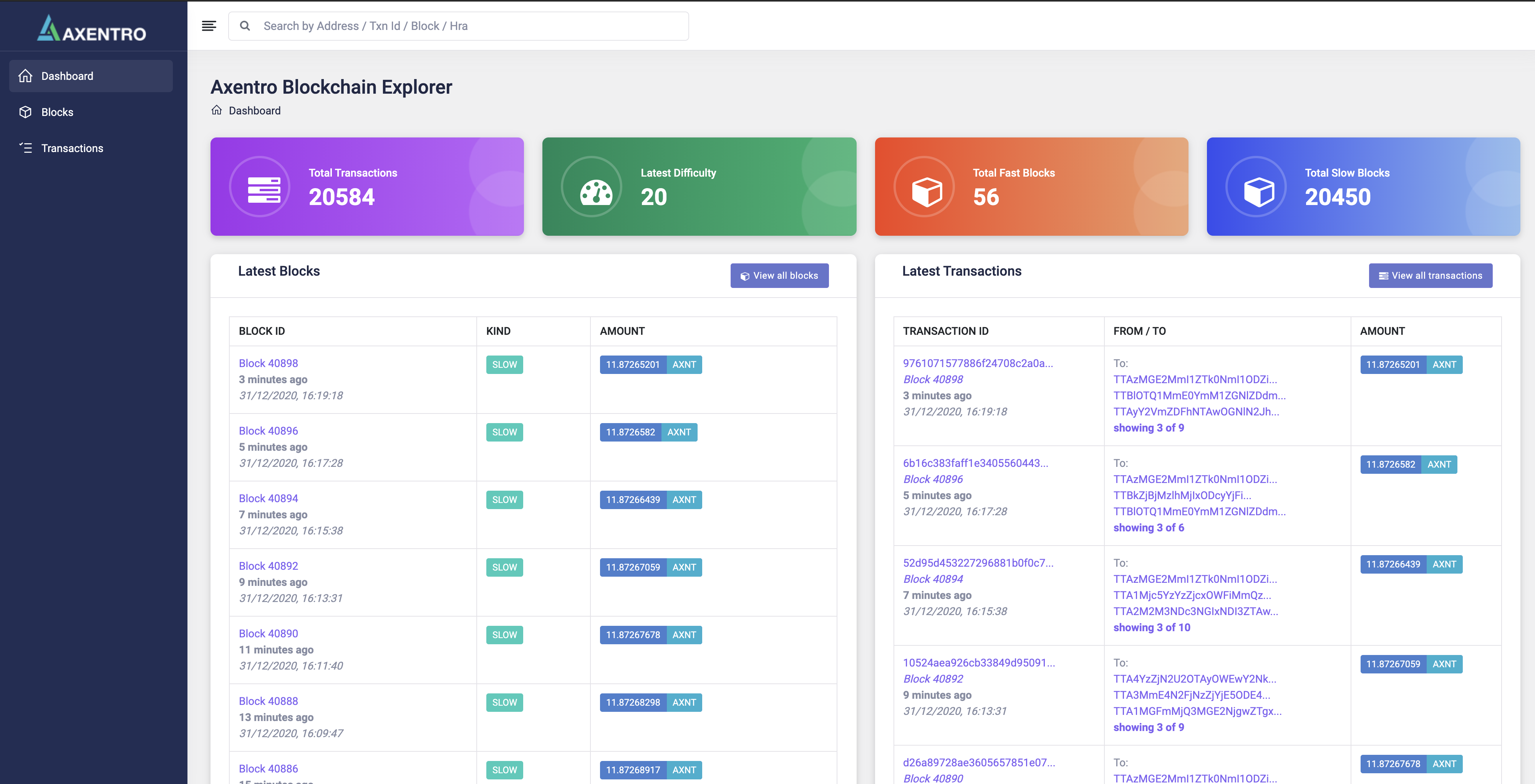Open transaction 52d95d453227296881b0f0c7
The width and height of the screenshot is (1535, 784).
pos(978,562)
